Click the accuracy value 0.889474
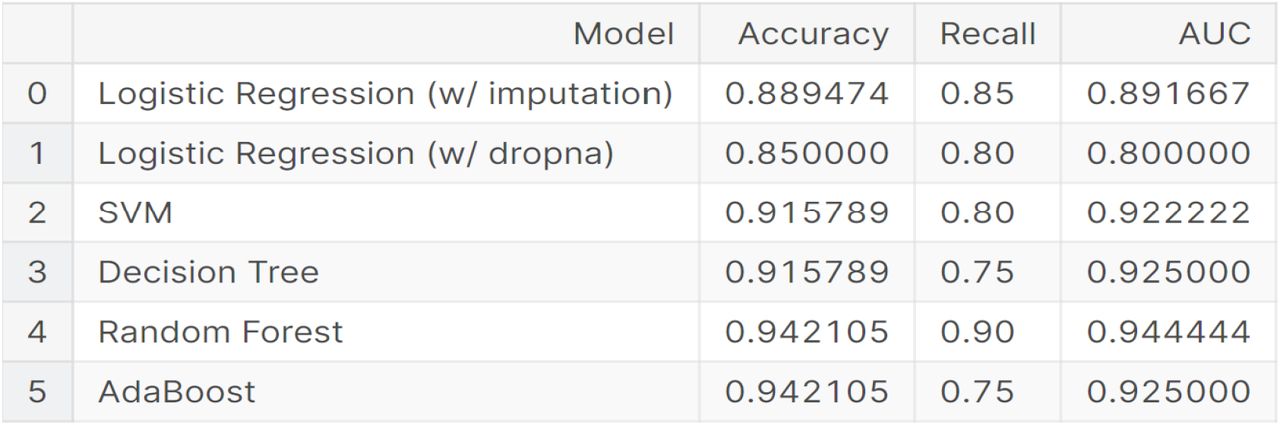The image size is (1280, 425). 807,94
